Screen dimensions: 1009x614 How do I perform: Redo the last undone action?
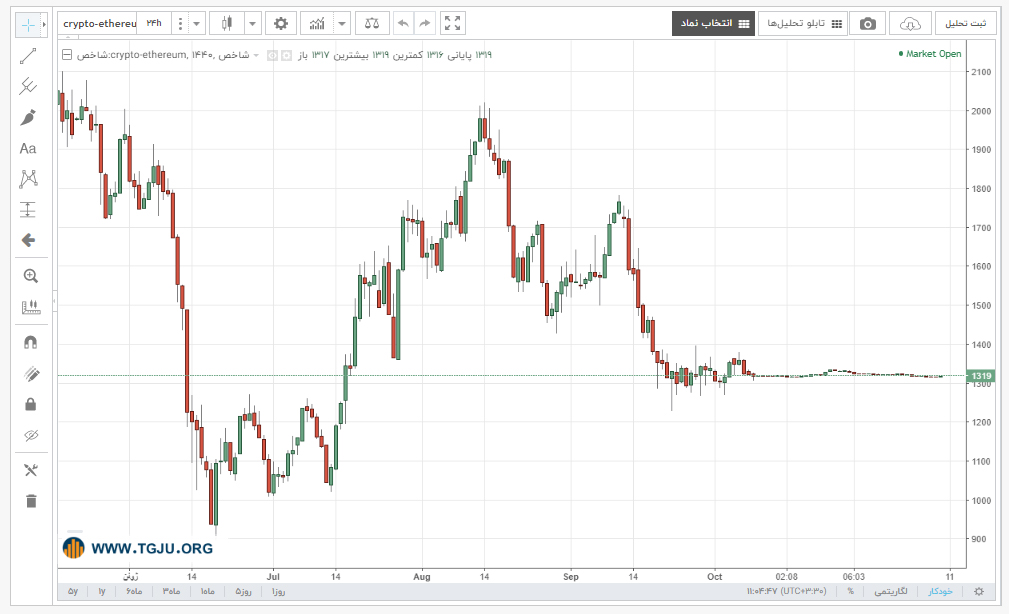(x=425, y=24)
